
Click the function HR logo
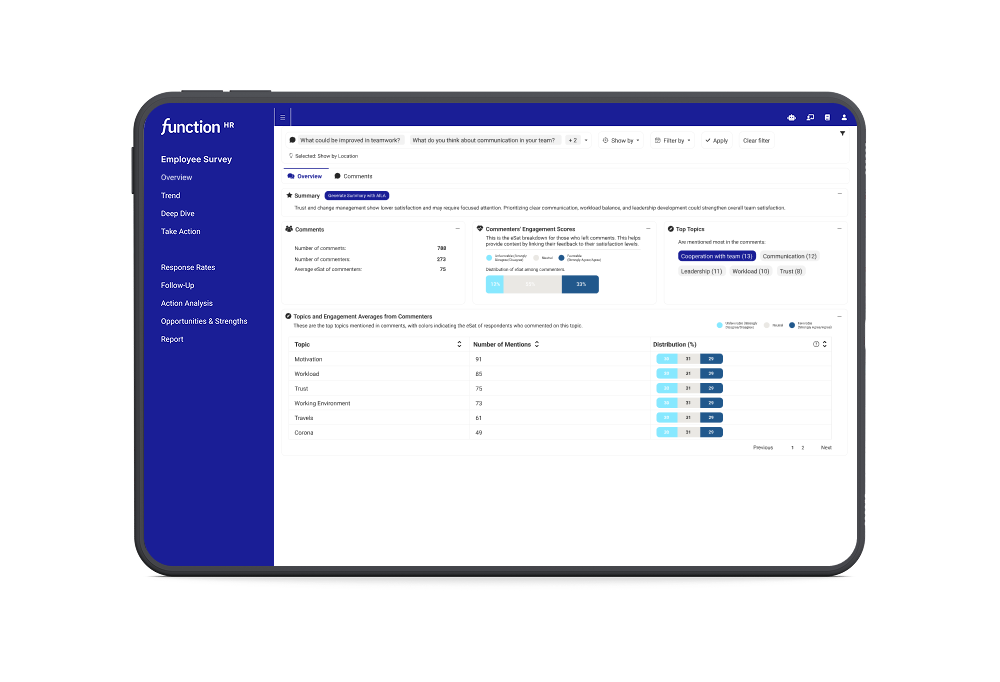(198, 126)
